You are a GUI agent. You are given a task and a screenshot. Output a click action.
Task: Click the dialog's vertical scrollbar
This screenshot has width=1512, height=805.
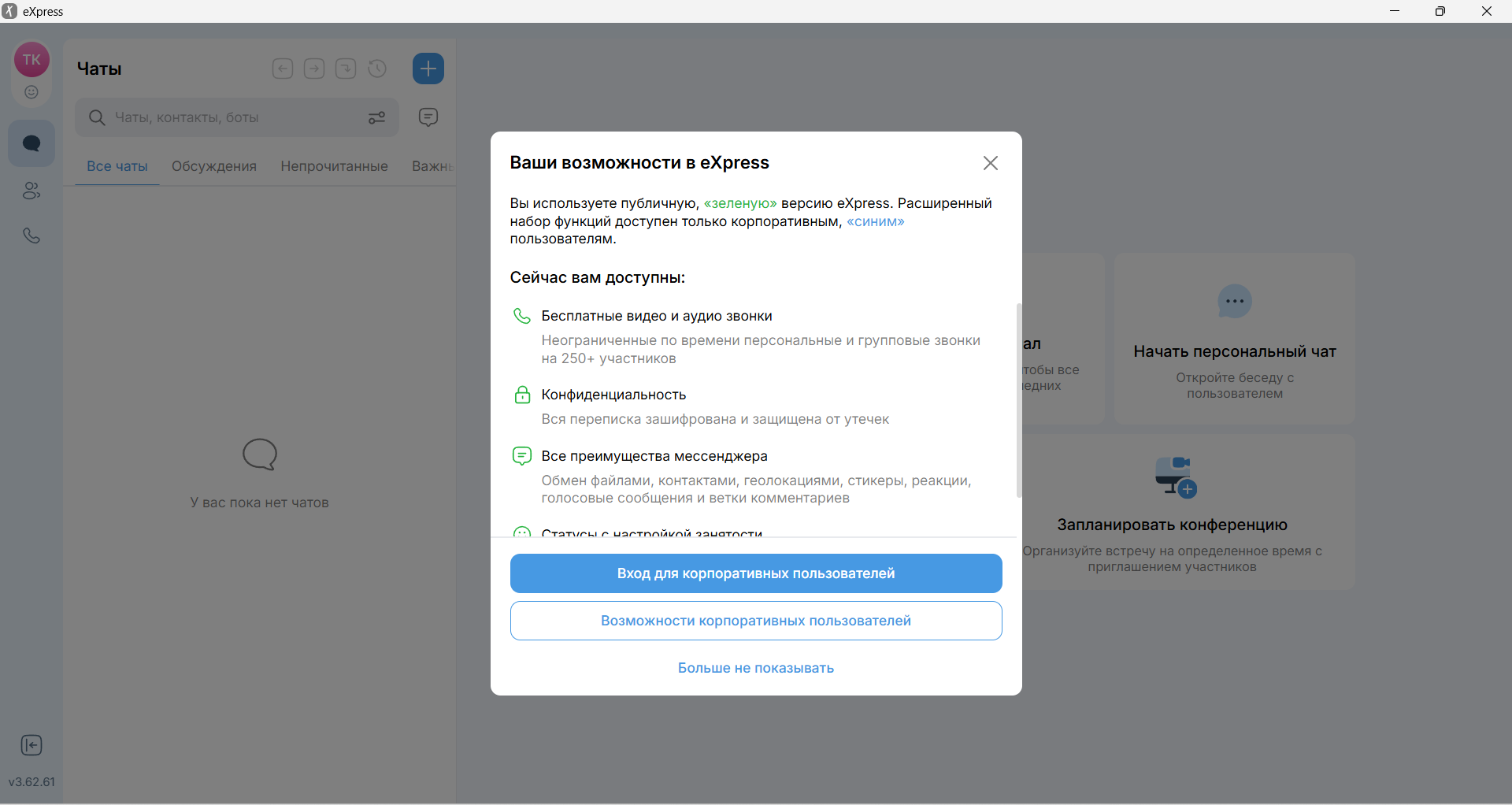pyautogui.click(x=1019, y=400)
